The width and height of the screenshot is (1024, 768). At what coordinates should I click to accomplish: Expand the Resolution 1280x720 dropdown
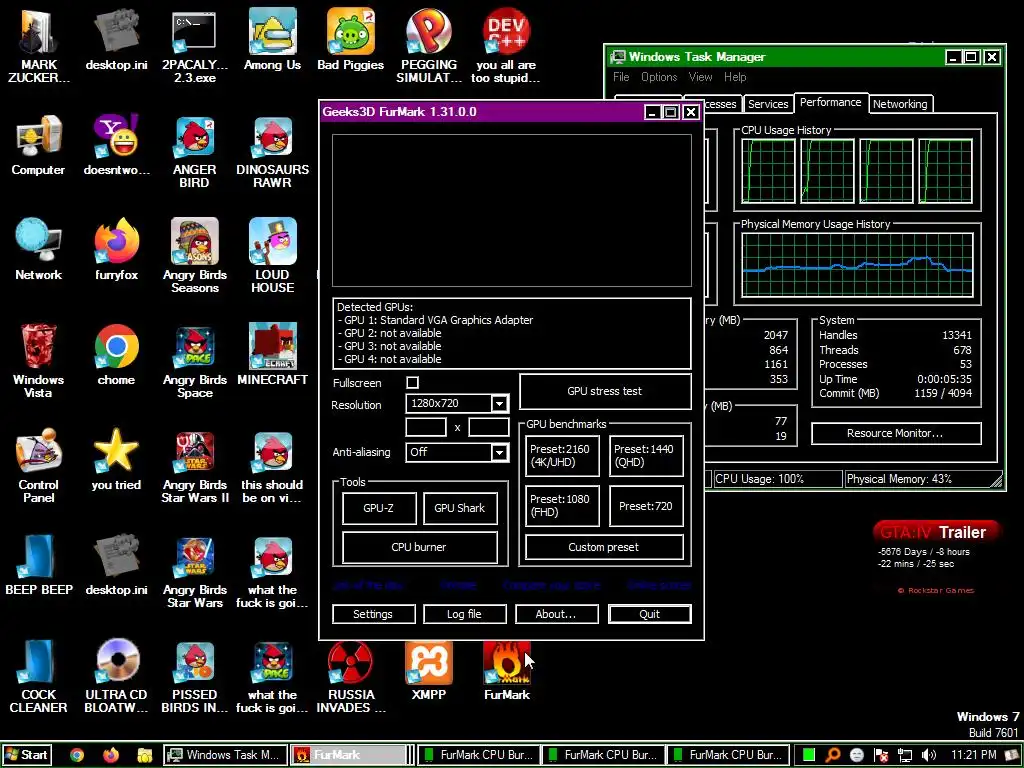click(499, 404)
